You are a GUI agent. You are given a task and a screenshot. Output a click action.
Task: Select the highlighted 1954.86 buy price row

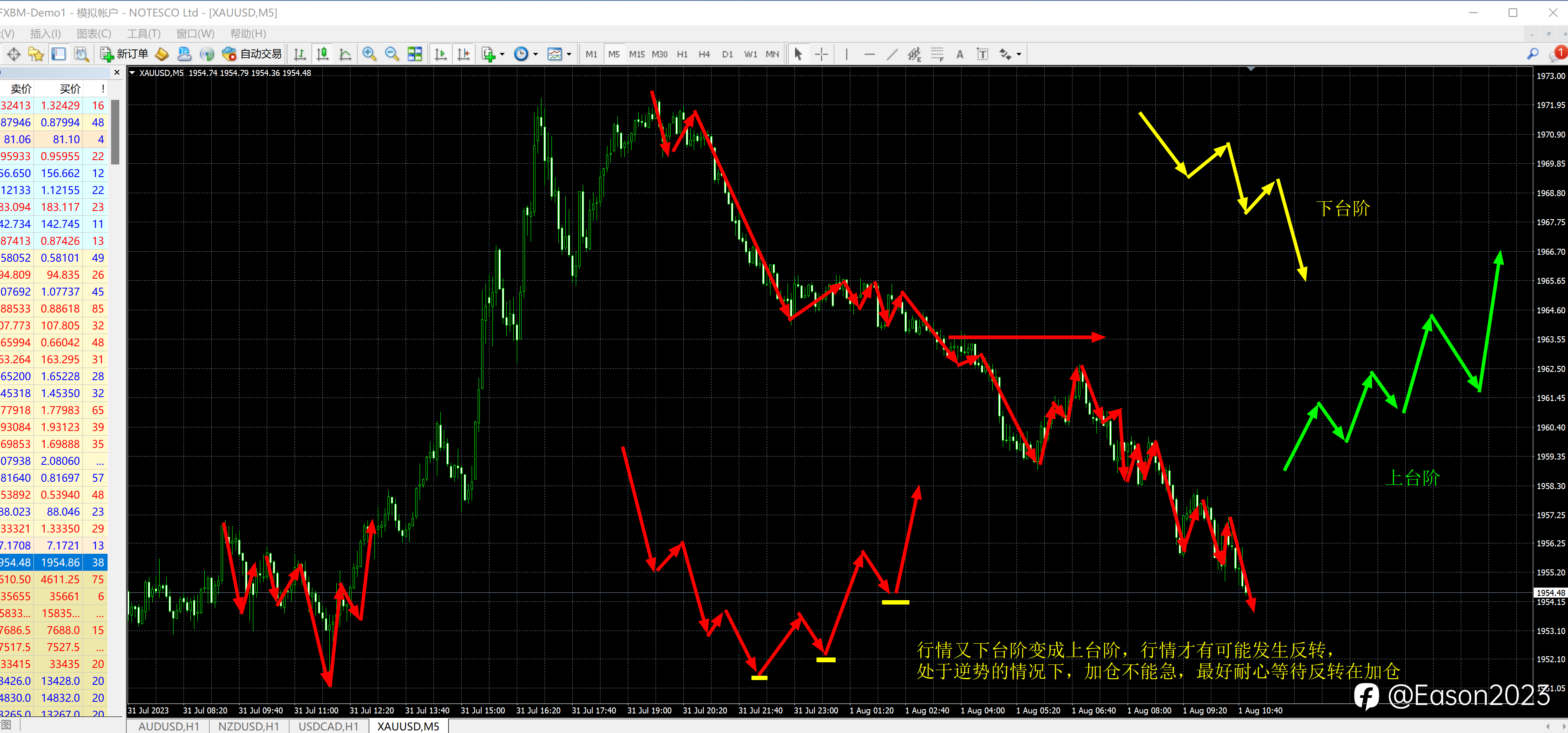click(53, 562)
